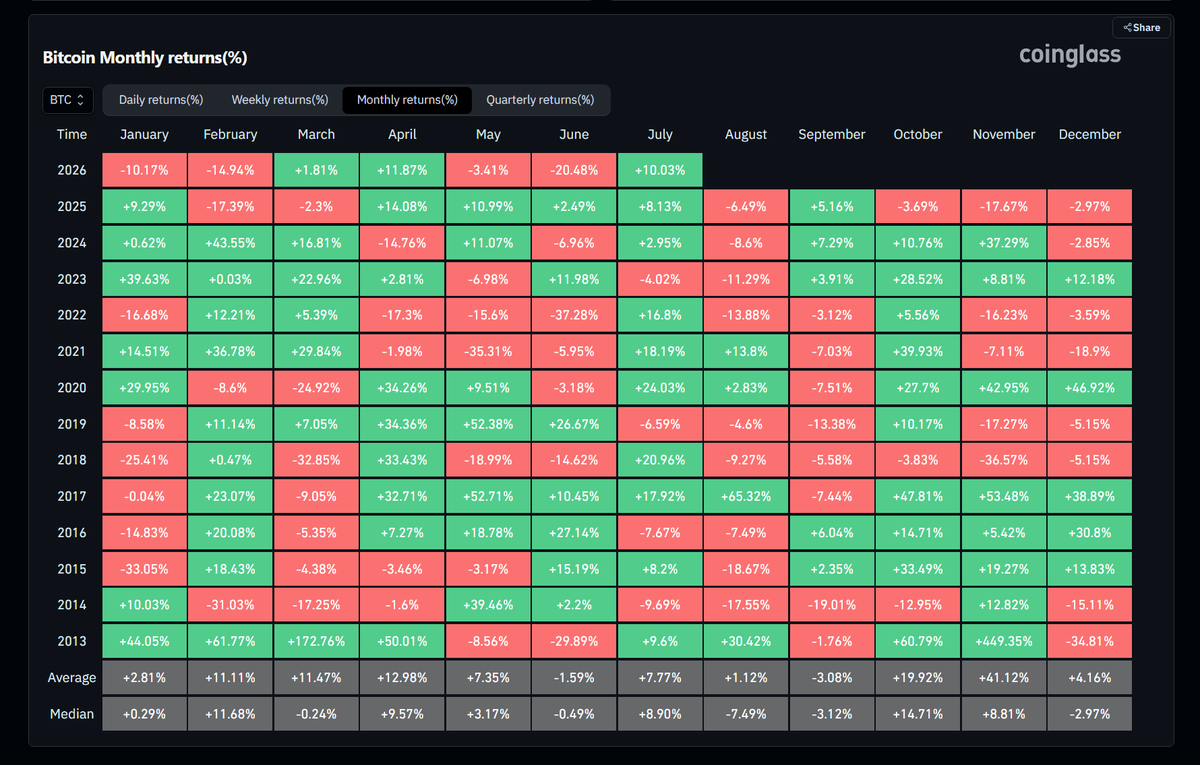Click the Share button

tap(1141, 28)
